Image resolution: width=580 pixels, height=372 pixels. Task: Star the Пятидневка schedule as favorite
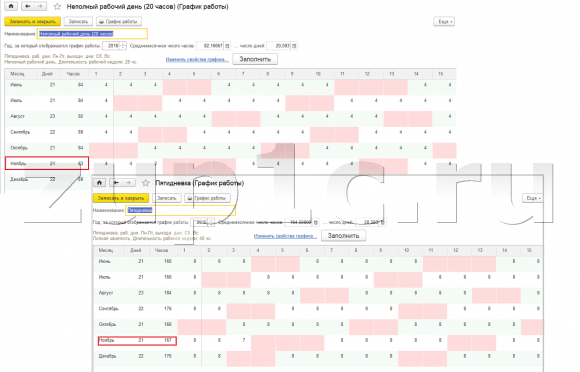pos(145,183)
